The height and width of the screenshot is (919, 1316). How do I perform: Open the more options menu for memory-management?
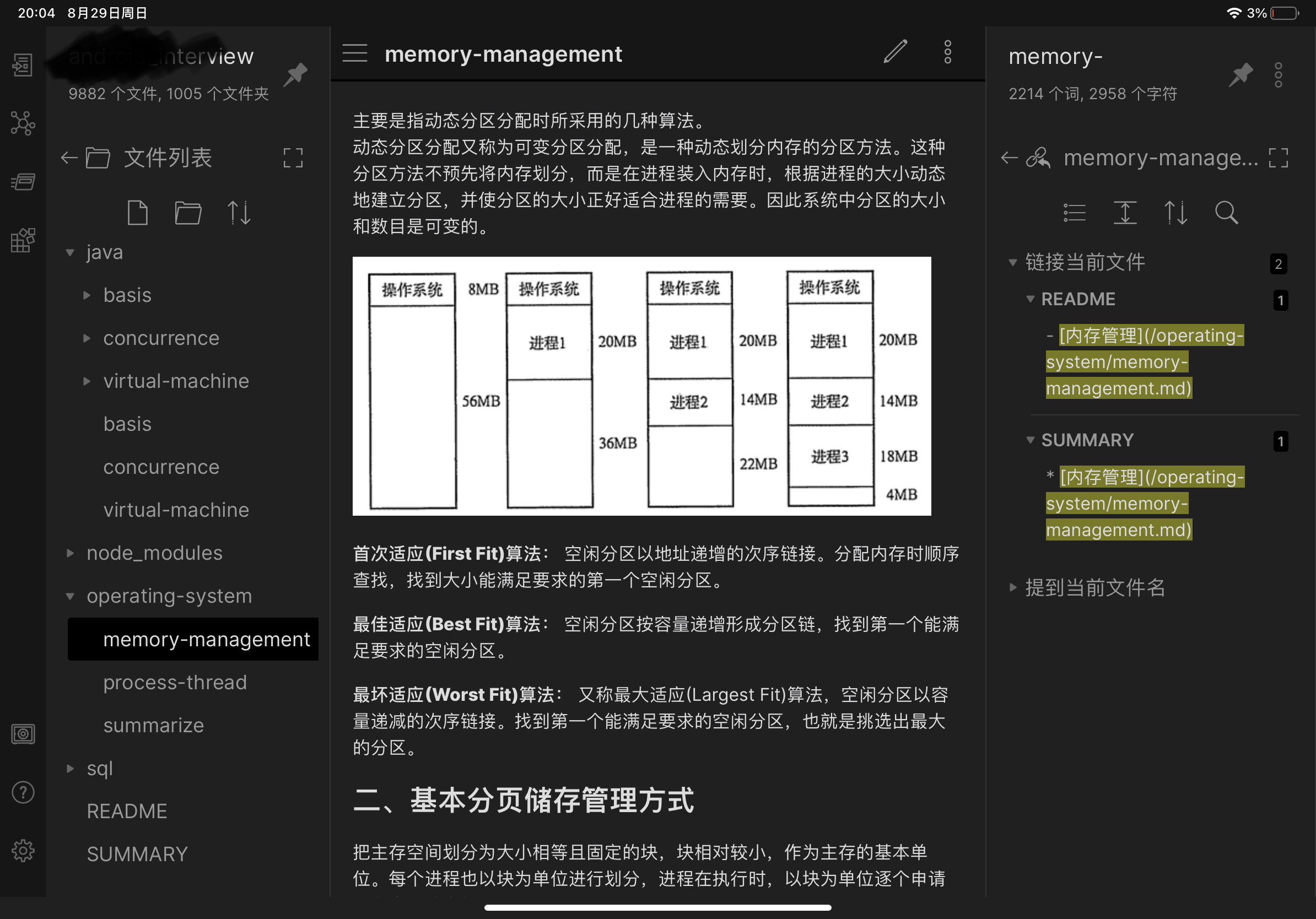pos(947,52)
